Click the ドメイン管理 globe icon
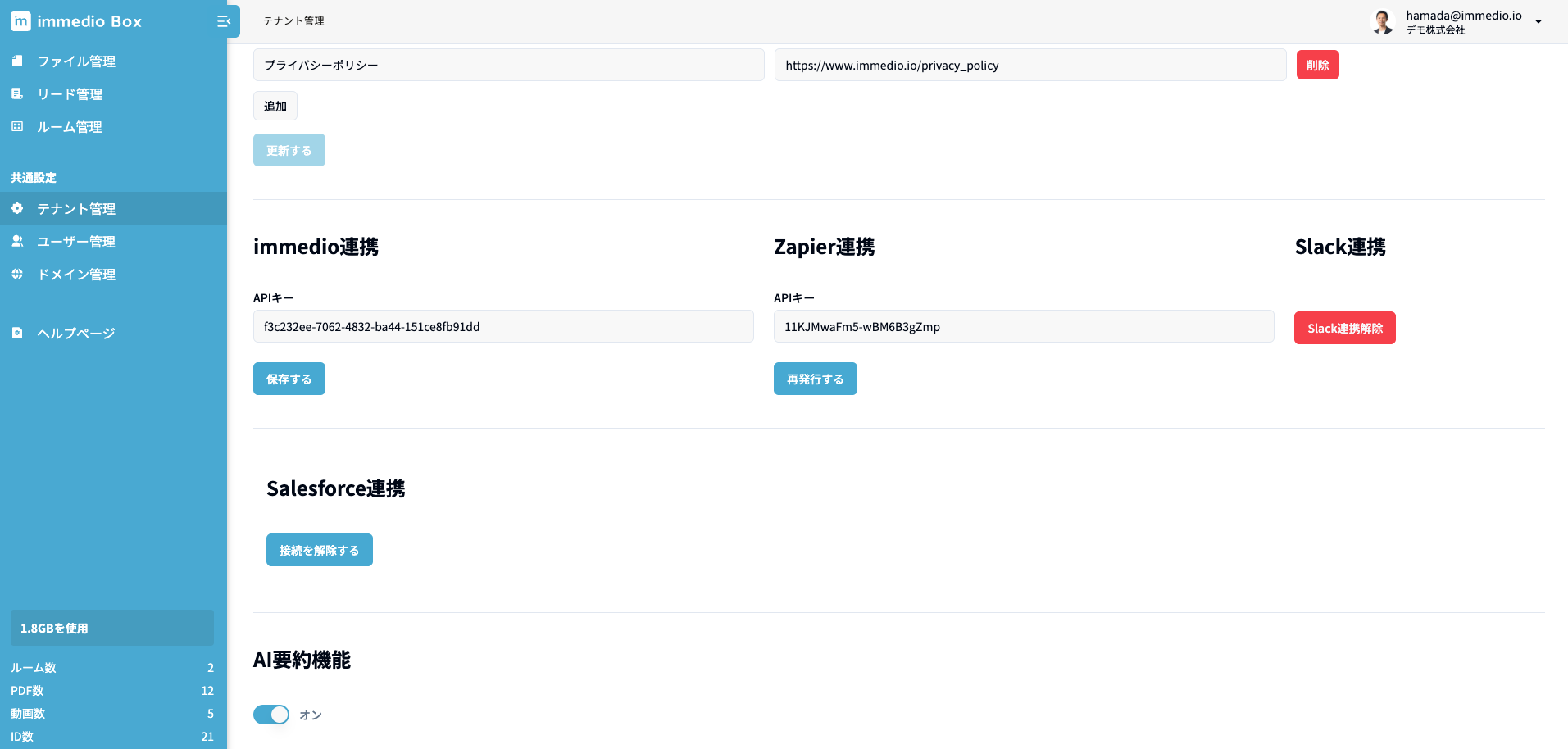 (17, 275)
